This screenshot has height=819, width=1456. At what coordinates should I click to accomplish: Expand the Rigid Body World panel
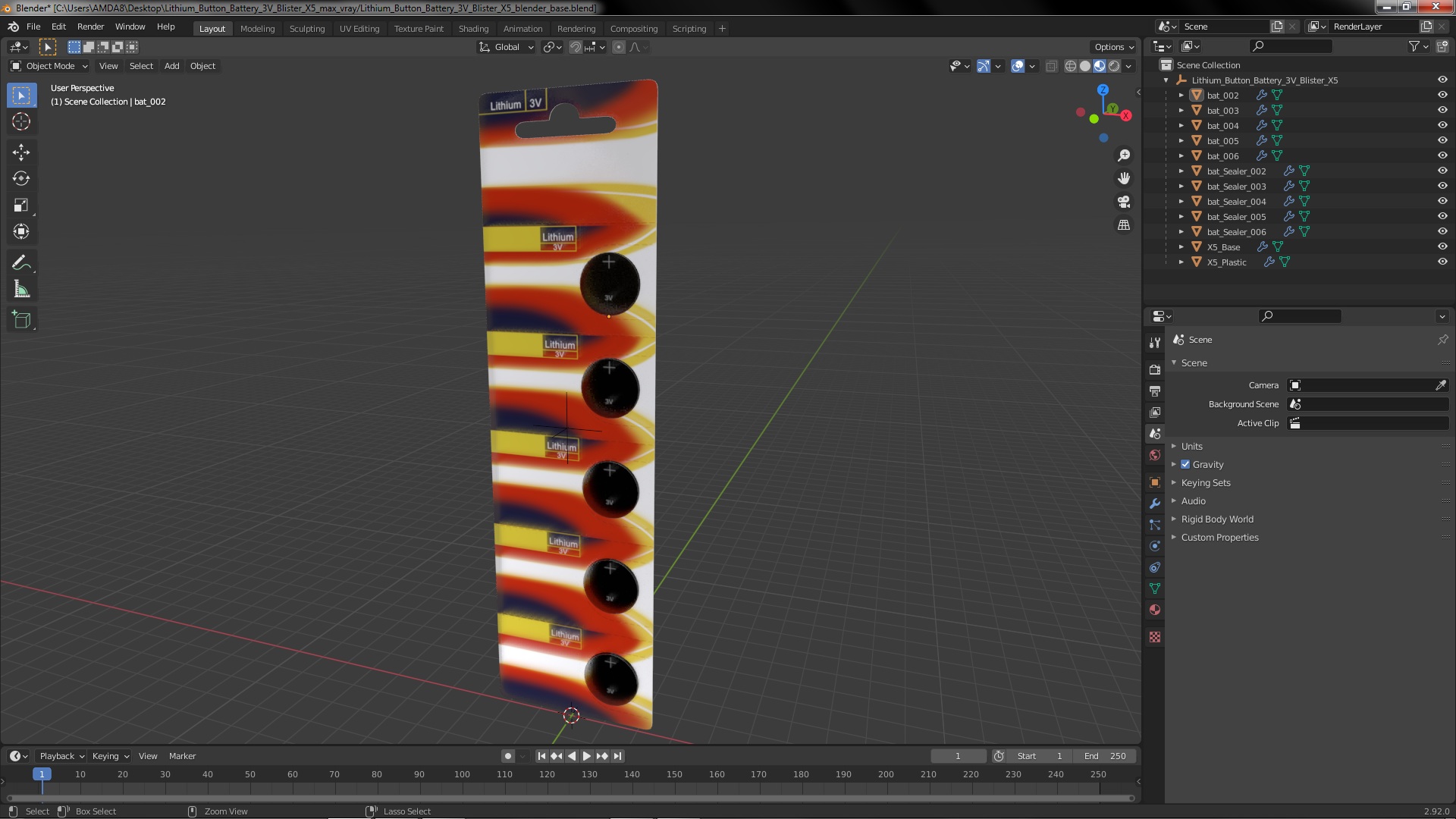1216,519
